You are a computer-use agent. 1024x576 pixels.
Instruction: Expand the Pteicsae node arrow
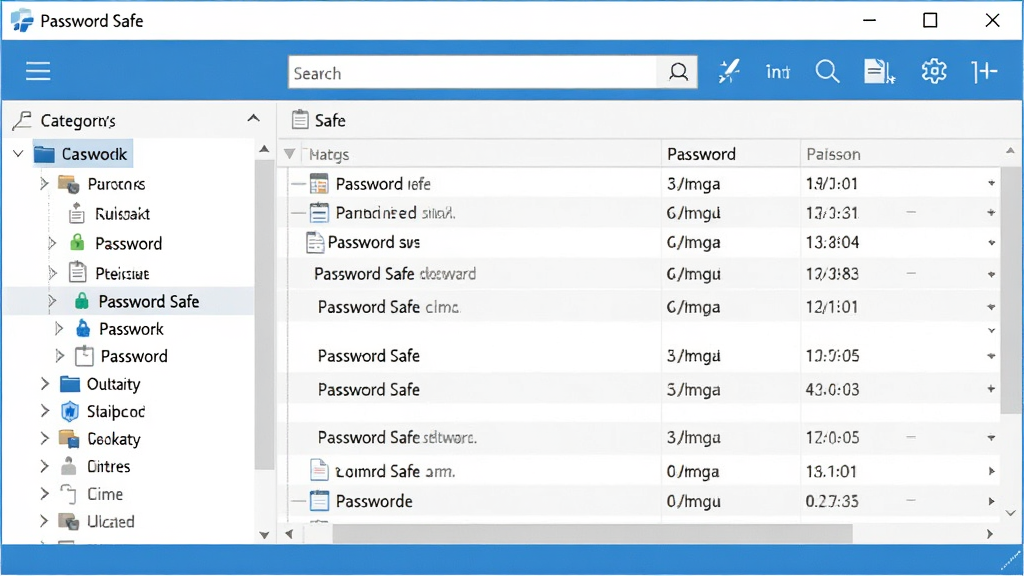[x=52, y=273]
